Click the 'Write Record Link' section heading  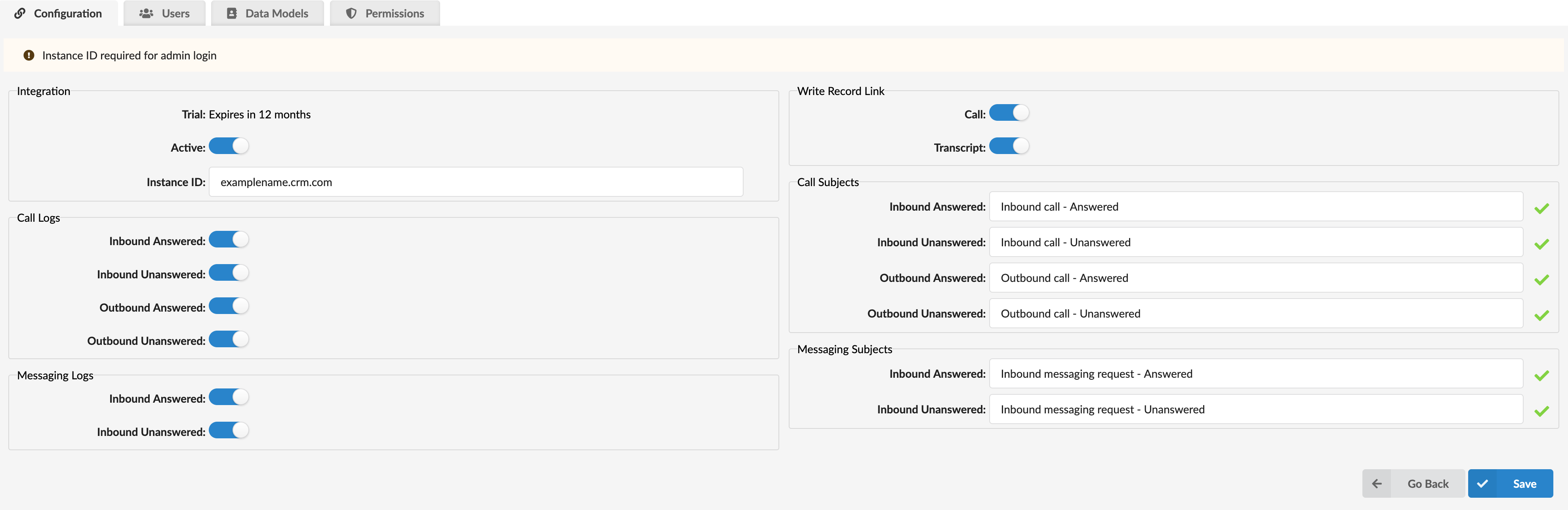[x=841, y=91]
